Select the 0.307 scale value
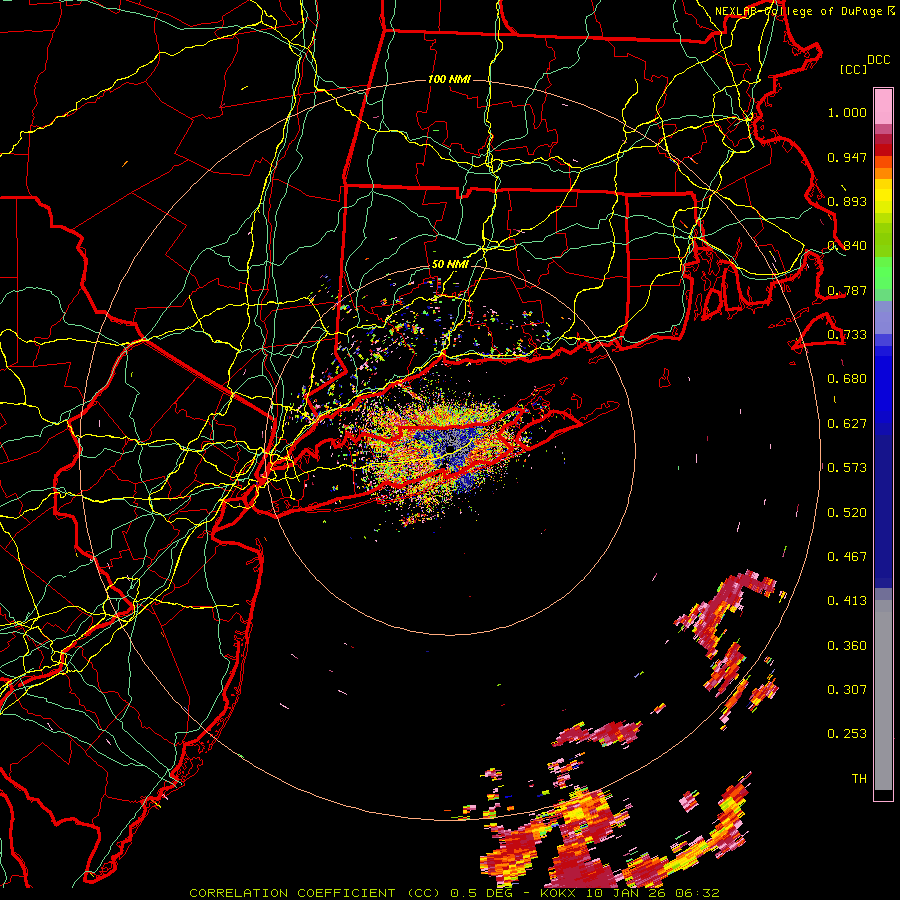This screenshot has width=900, height=900. pyautogui.click(x=847, y=690)
